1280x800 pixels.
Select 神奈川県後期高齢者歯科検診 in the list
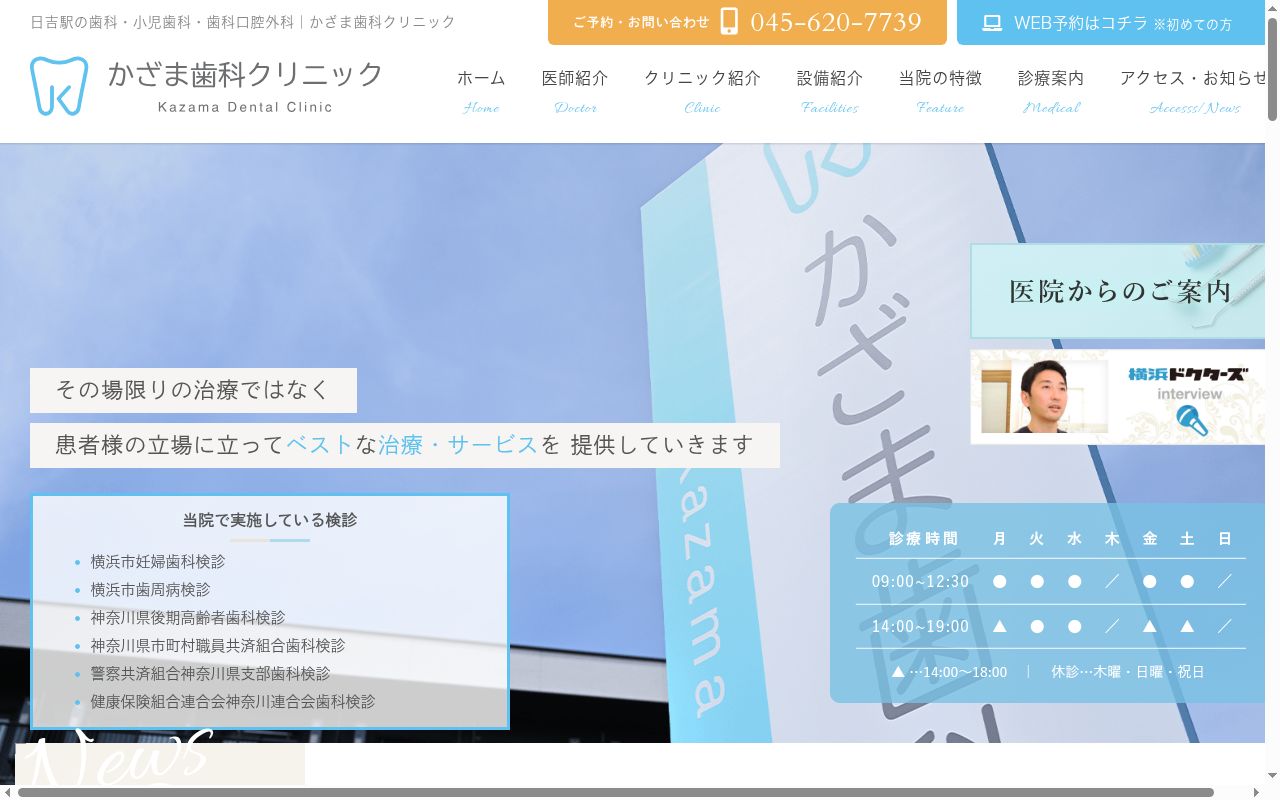pyautogui.click(x=188, y=618)
